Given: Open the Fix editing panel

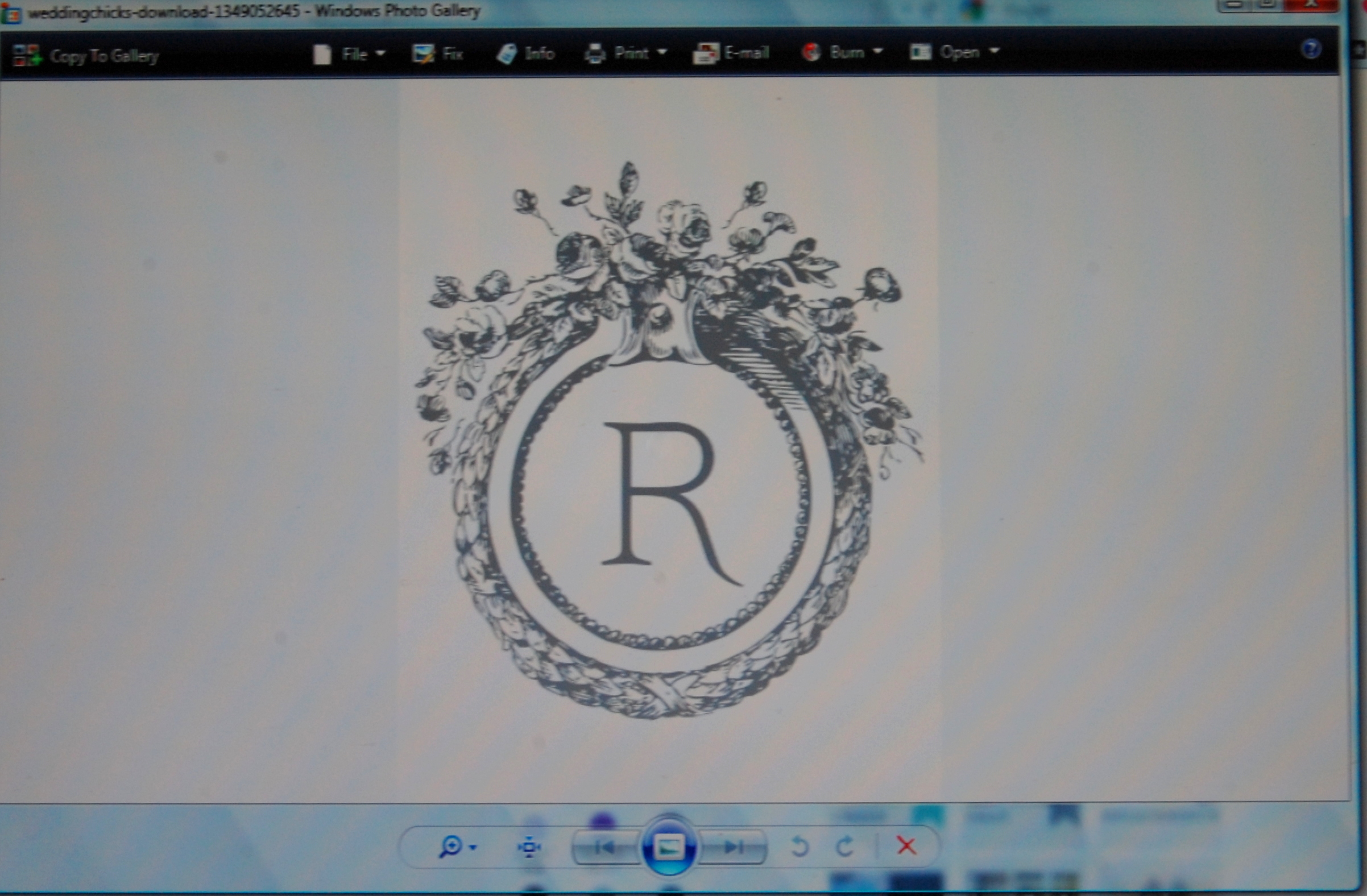Looking at the screenshot, I should click(x=438, y=54).
